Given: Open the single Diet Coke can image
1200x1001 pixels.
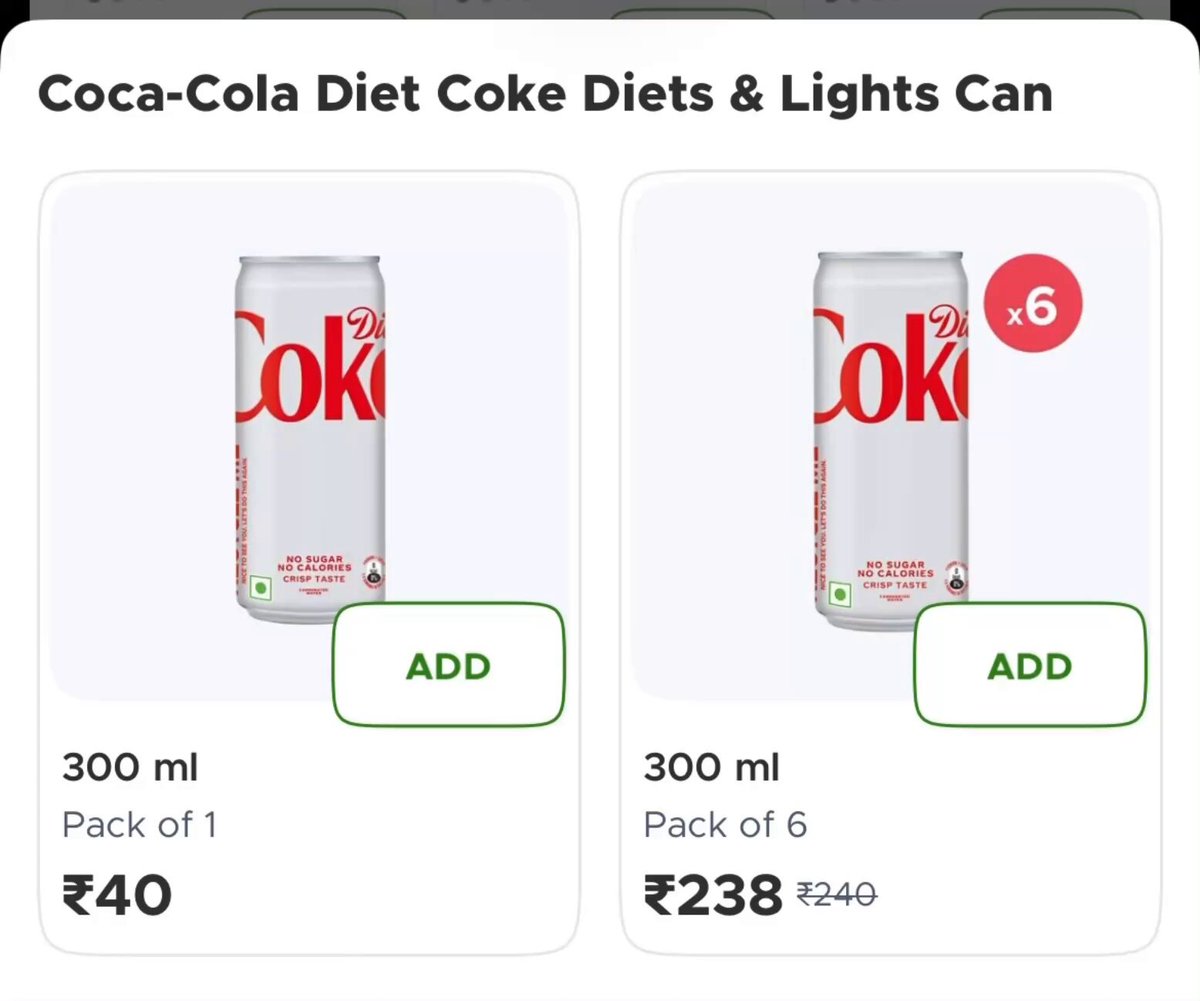Looking at the screenshot, I should [312, 441].
